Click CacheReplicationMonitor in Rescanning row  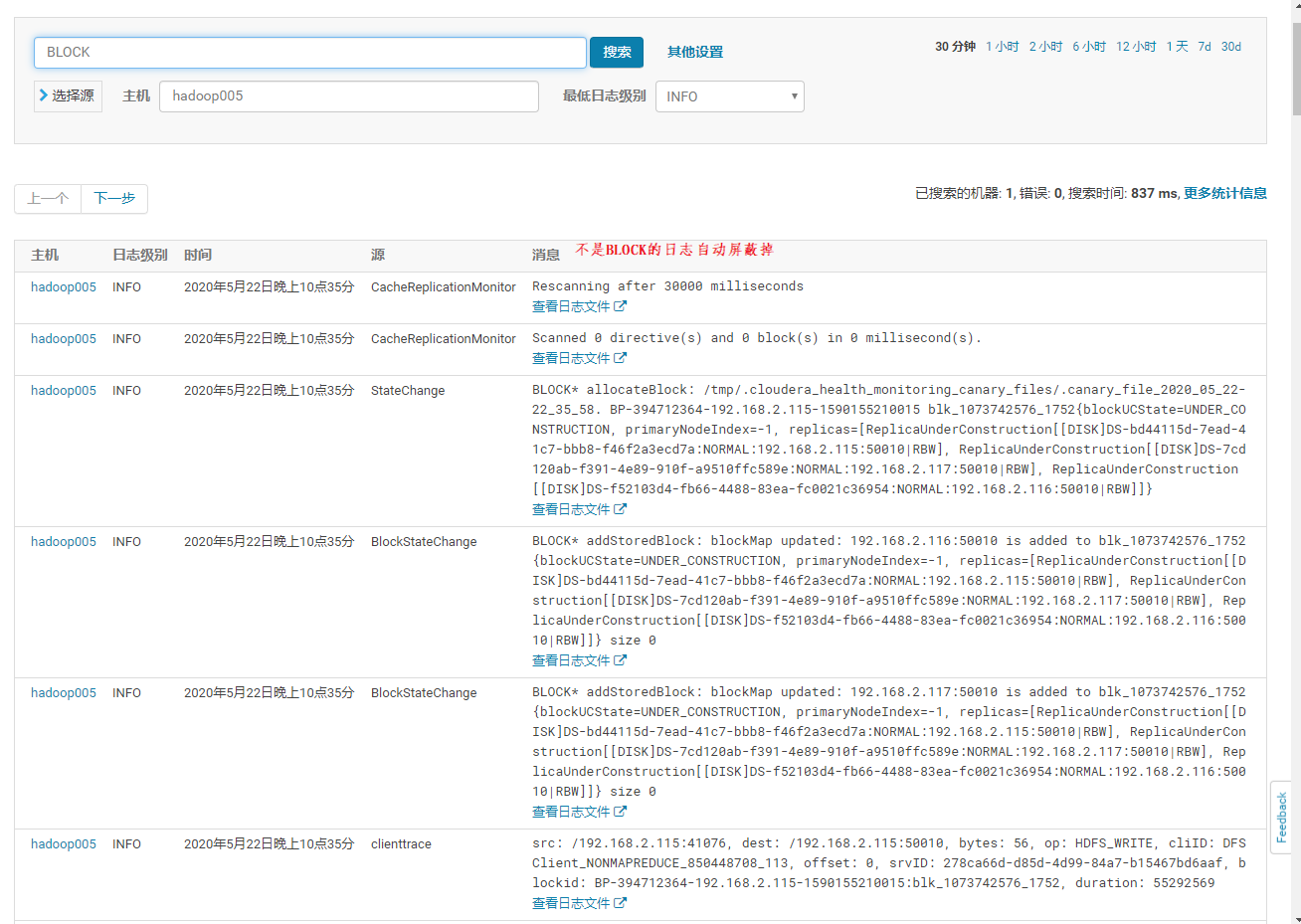click(x=444, y=287)
